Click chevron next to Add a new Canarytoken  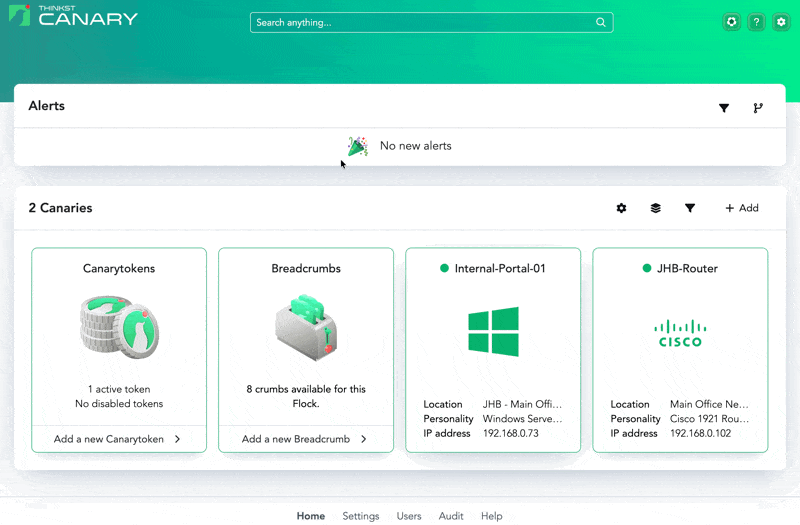click(x=177, y=439)
